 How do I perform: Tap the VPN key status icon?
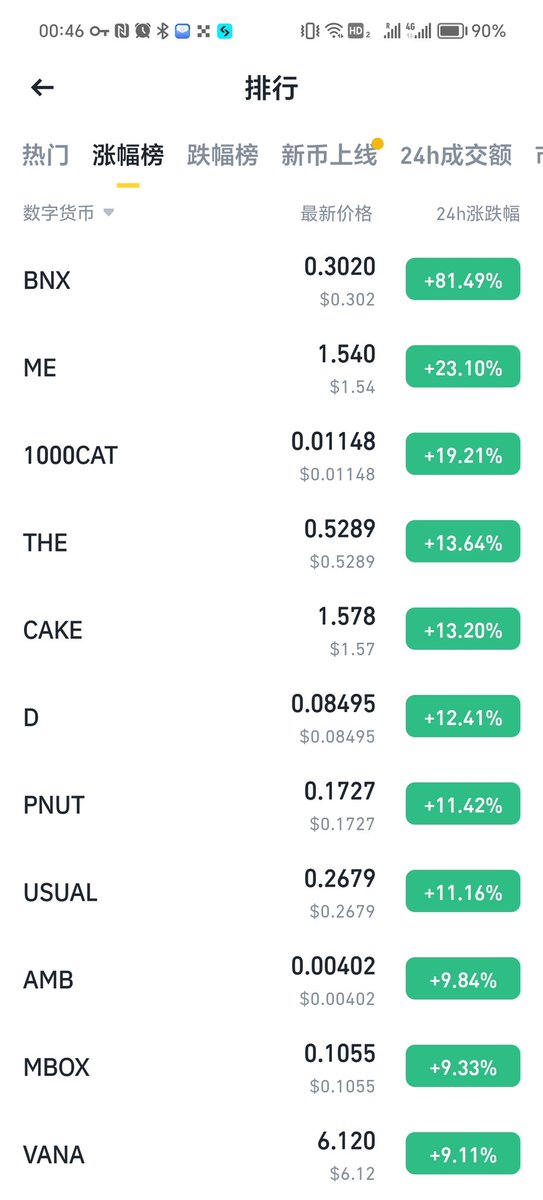point(99,31)
